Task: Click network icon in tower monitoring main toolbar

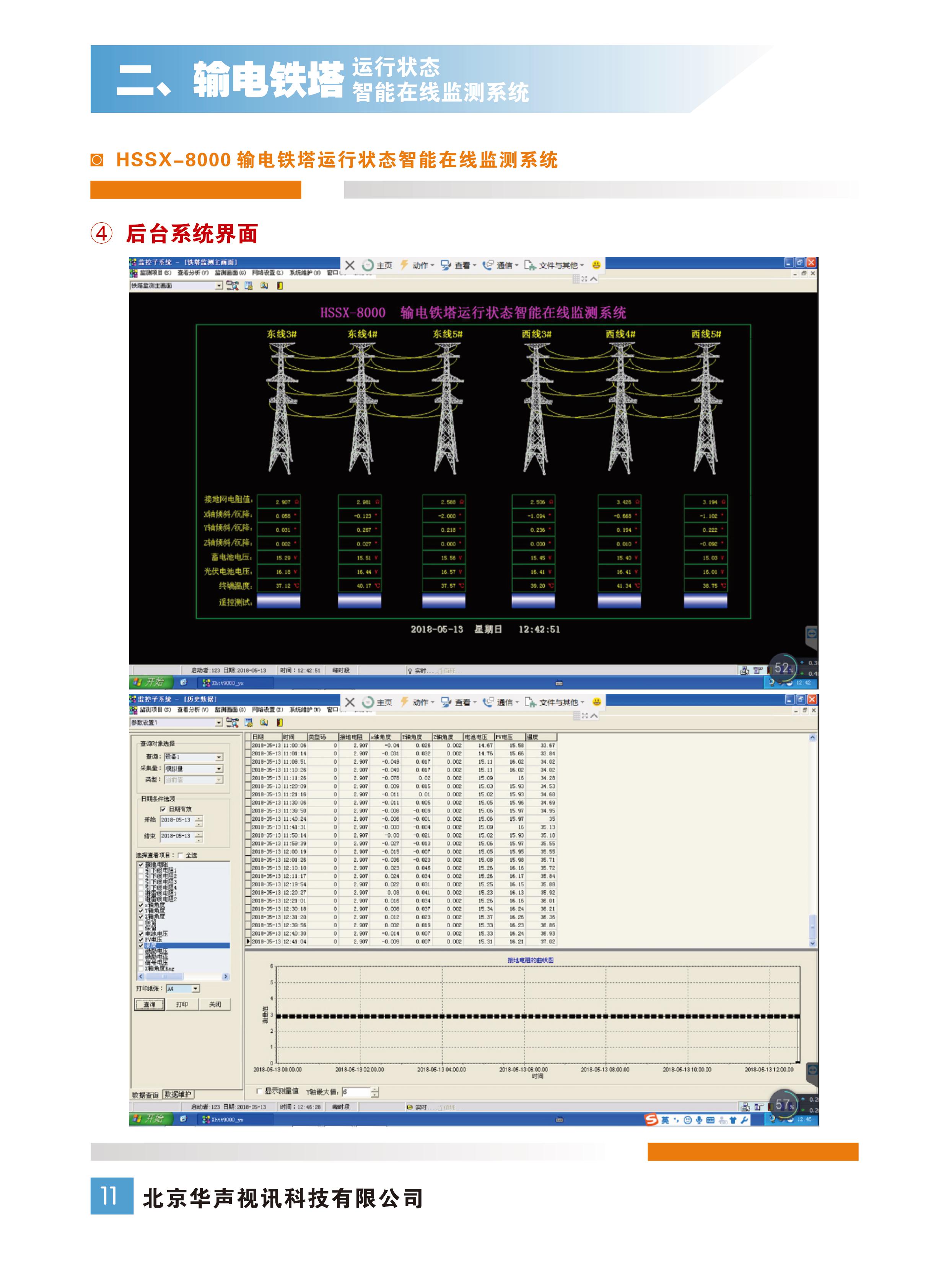Action: (x=232, y=285)
